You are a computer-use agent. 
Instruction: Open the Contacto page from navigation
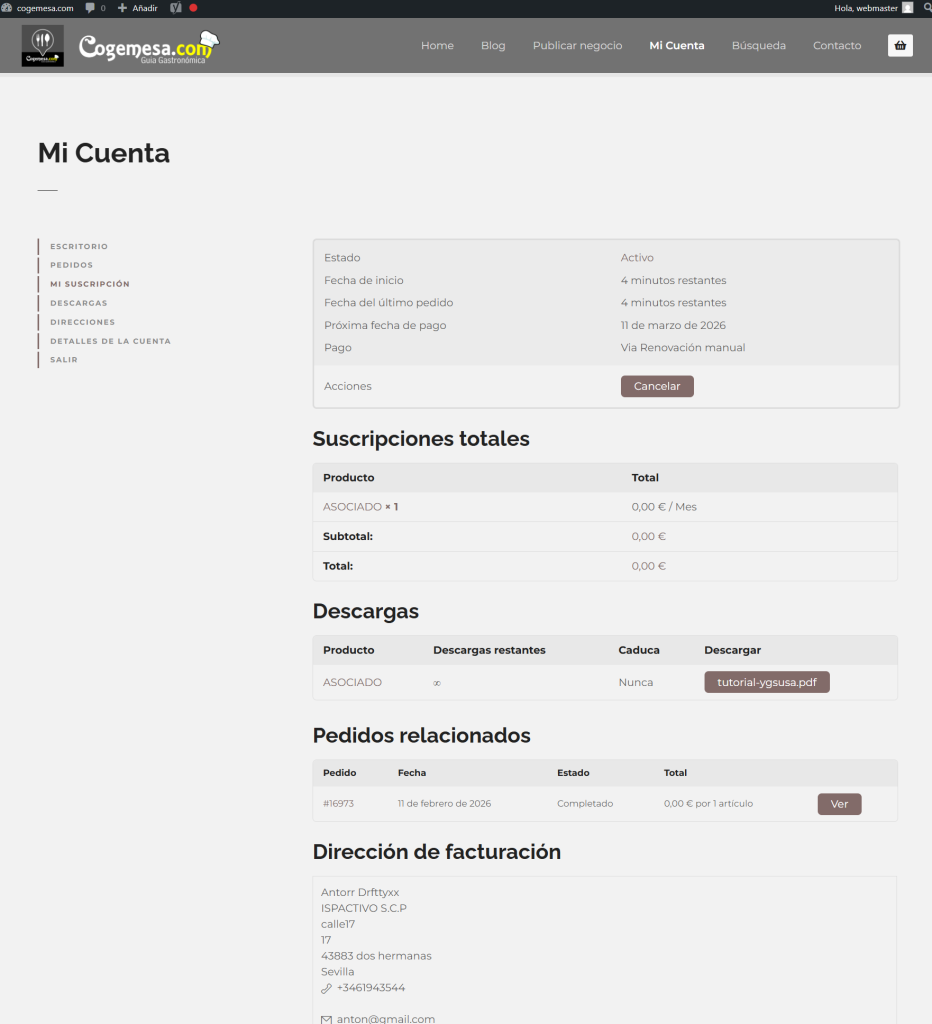point(837,46)
